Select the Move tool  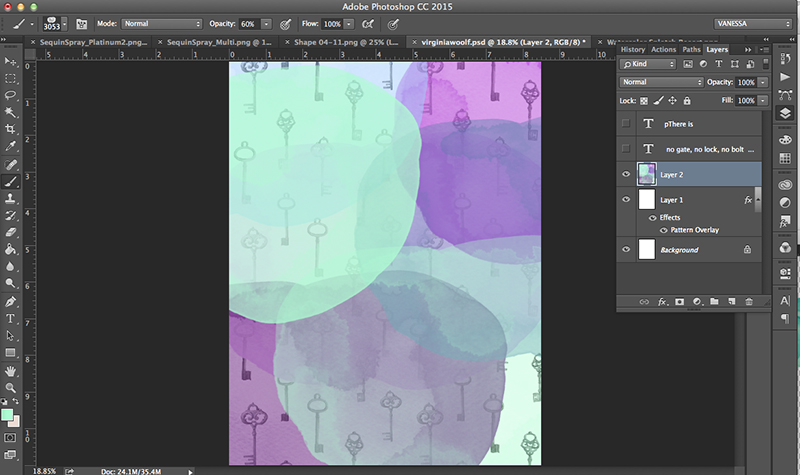[x=10, y=62]
